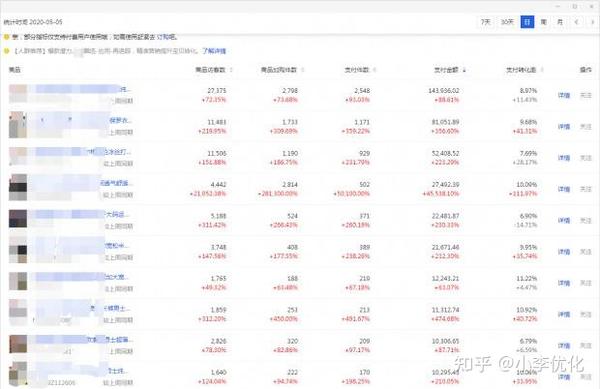The width and height of the screenshot is (600, 389).
Task: Click product thumbnail in 2,826 visitors row
Action: 18,344
